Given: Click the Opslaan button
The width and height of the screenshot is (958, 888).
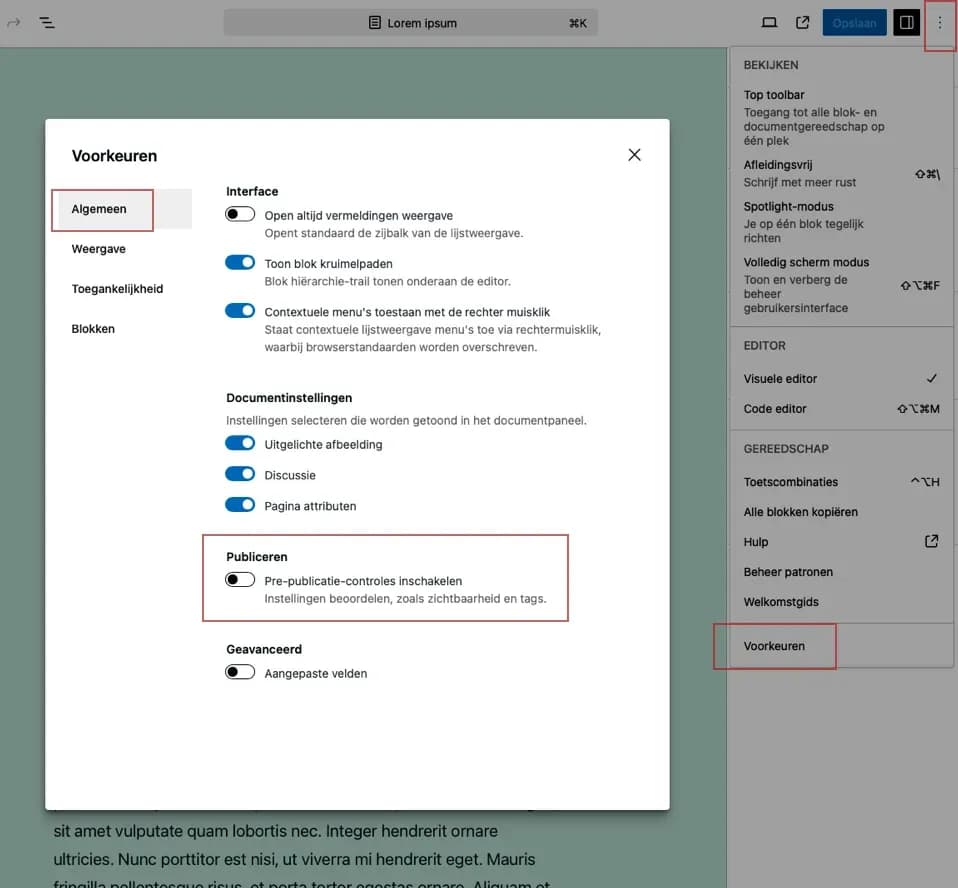Looking at the screenshot, I should click(x=854, y=23).
